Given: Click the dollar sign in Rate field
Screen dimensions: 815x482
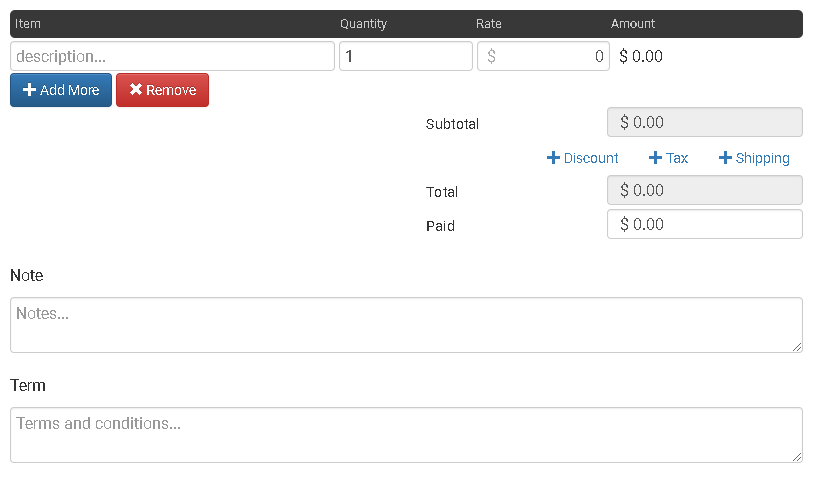Looking at the screenshot, I should click(491, 56).
